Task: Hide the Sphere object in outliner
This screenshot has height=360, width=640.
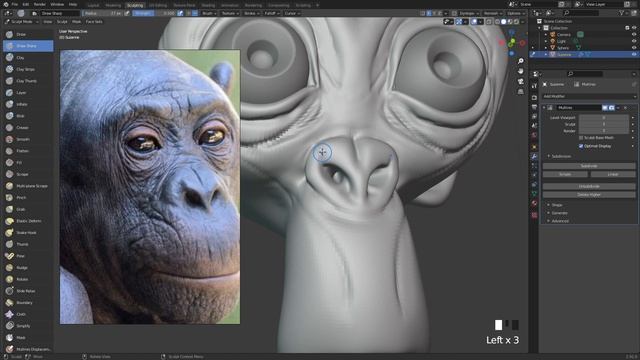Action: tap(634, 48)
